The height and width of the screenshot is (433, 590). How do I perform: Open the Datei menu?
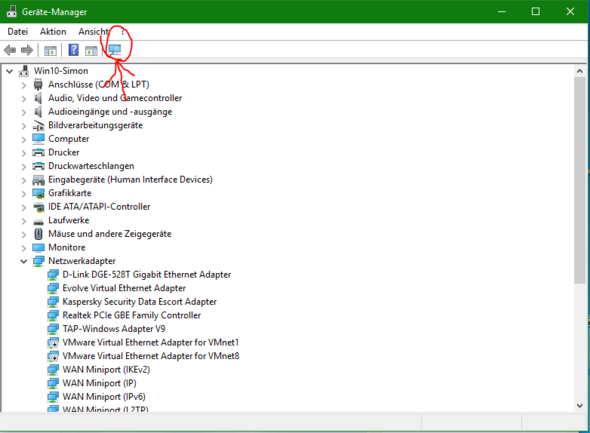coord(18,32)
